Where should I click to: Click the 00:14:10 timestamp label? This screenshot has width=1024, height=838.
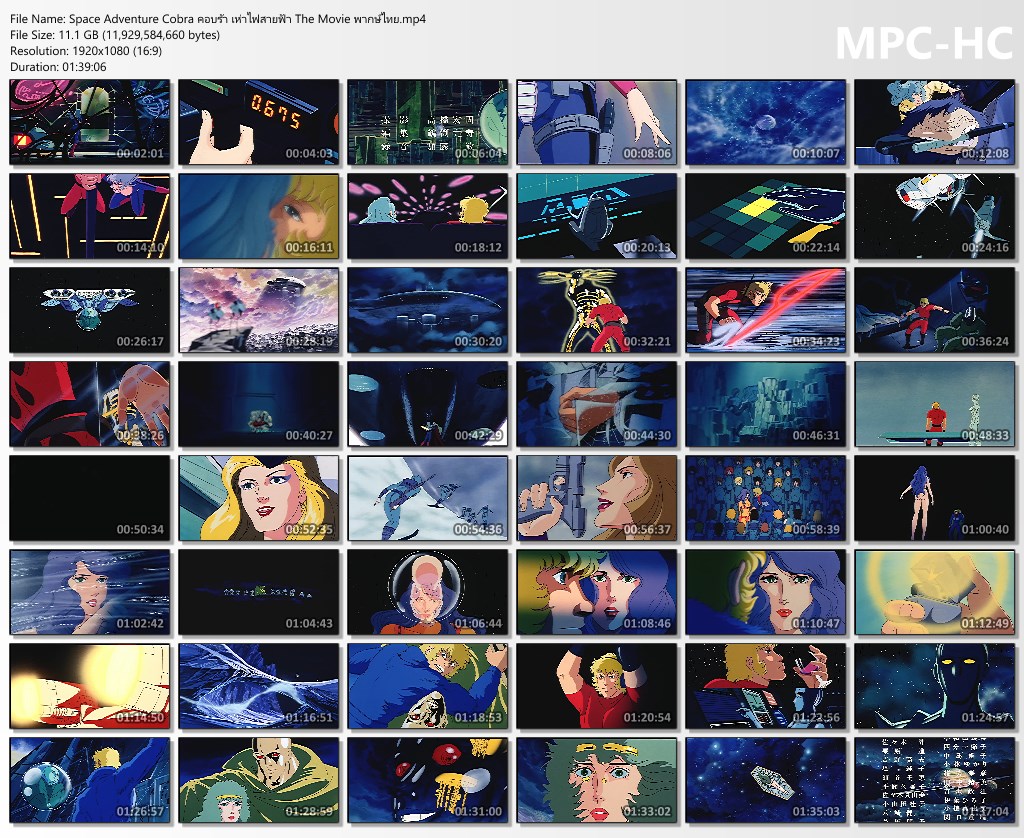tap(140, 248)
